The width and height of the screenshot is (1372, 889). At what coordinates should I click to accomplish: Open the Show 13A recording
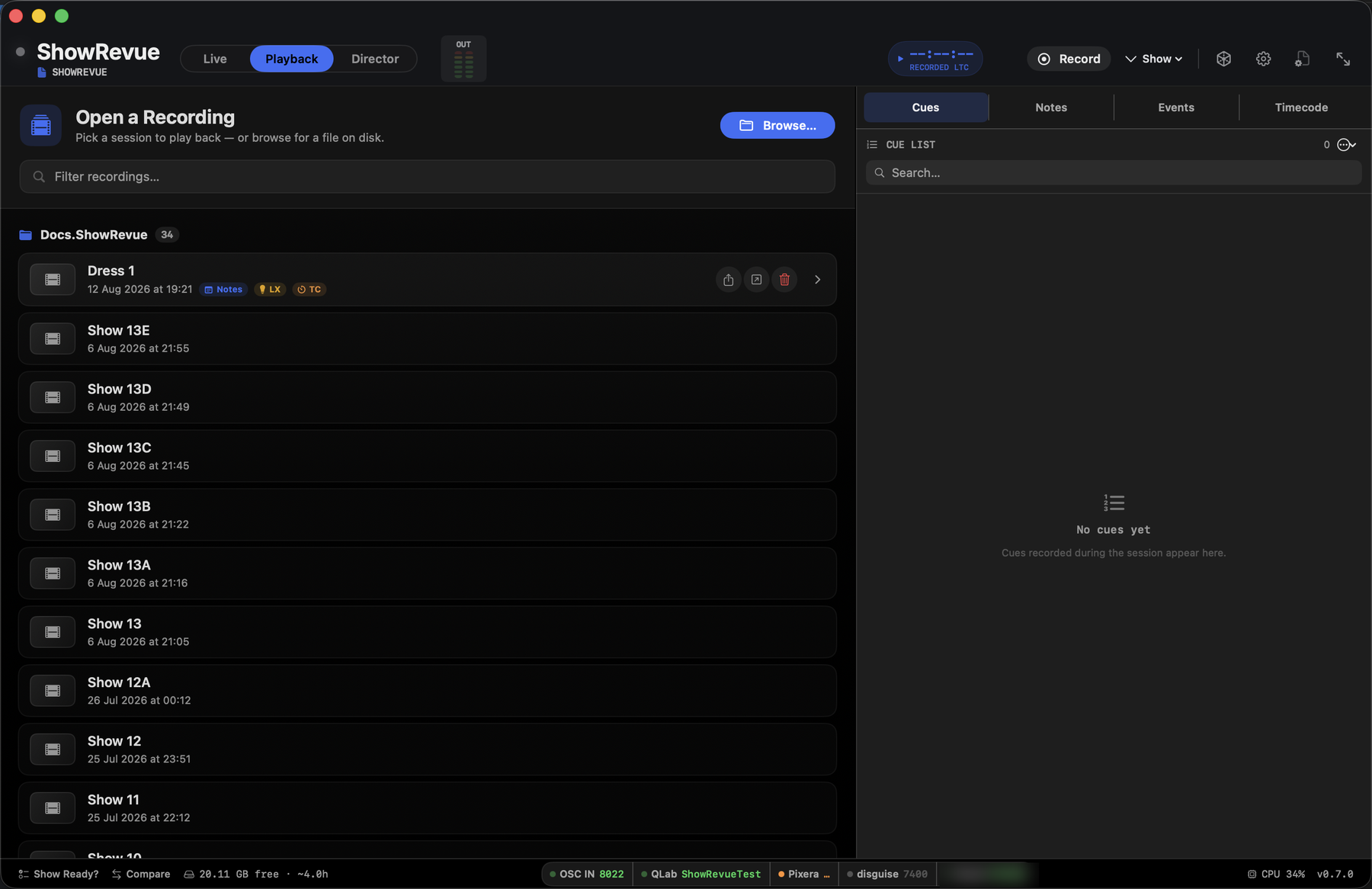tap(428, 573)
